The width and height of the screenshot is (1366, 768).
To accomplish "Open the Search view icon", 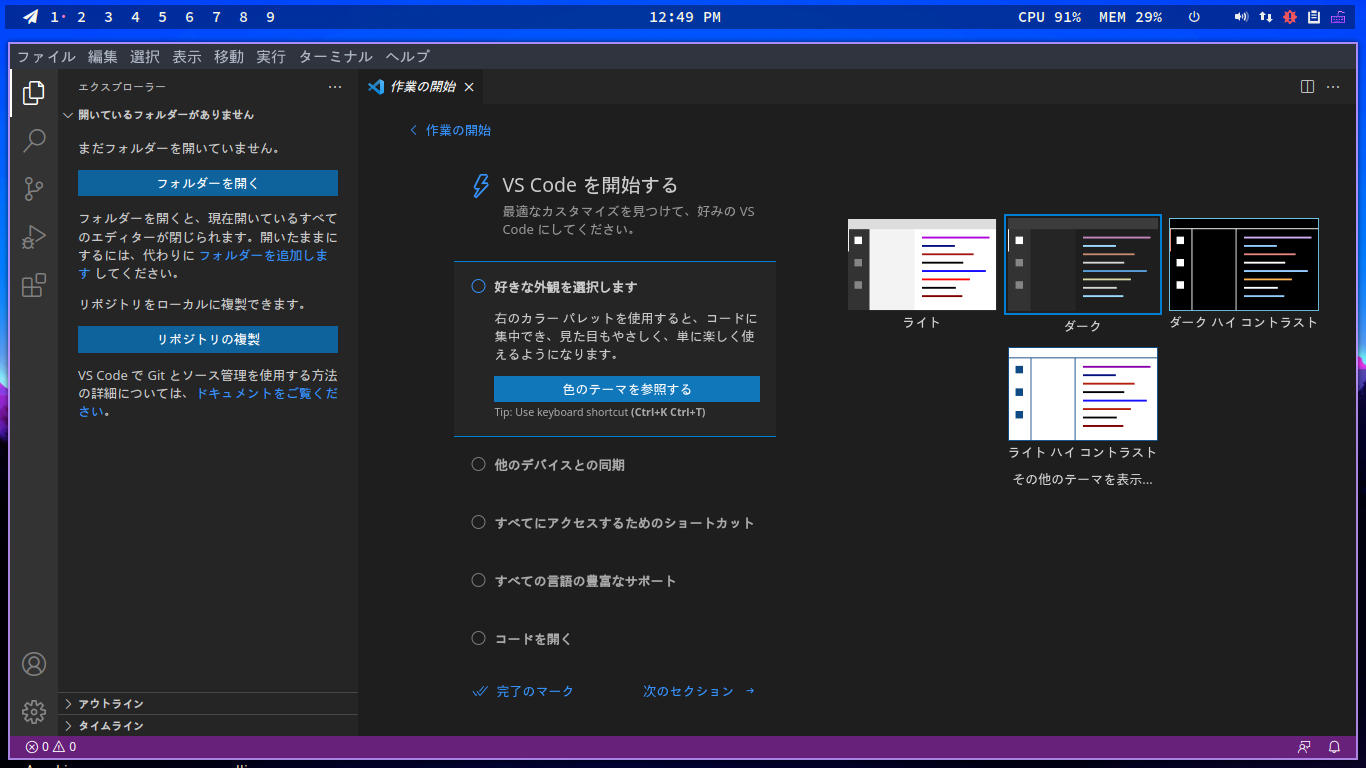I will (x=34, y=140).
